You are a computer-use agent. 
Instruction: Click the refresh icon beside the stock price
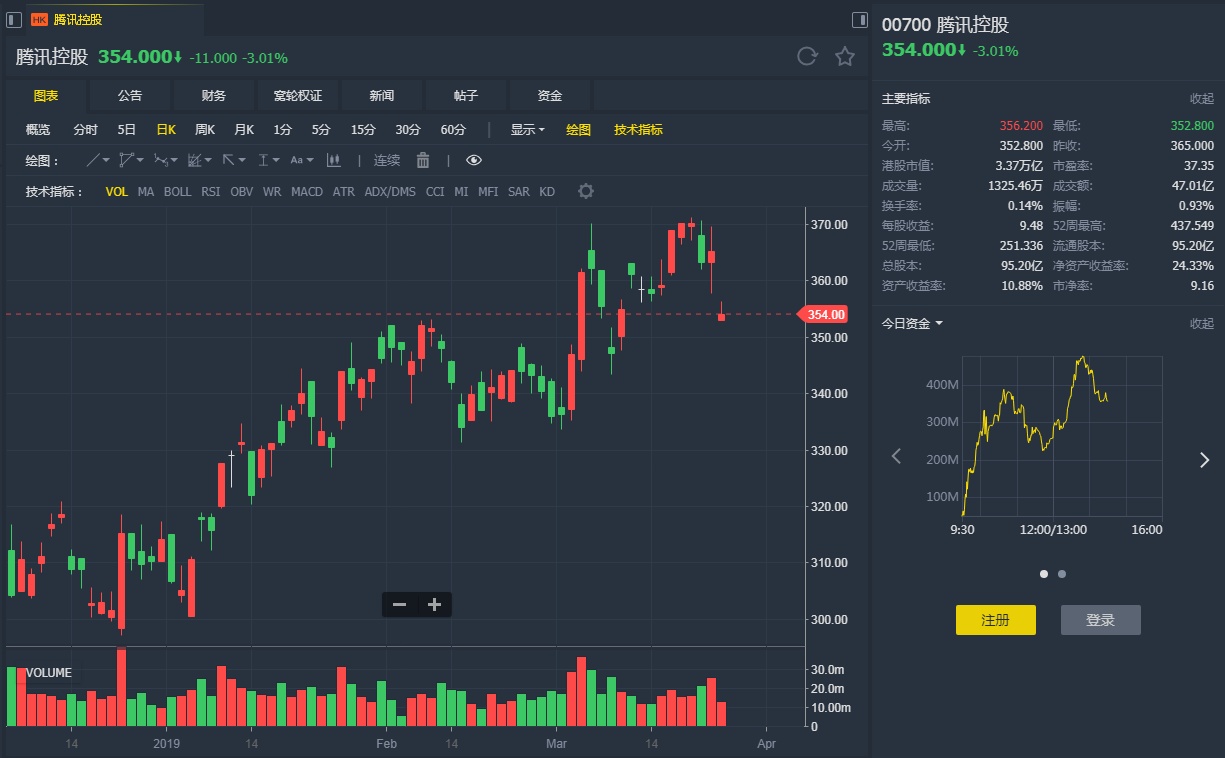click(807, 57)
